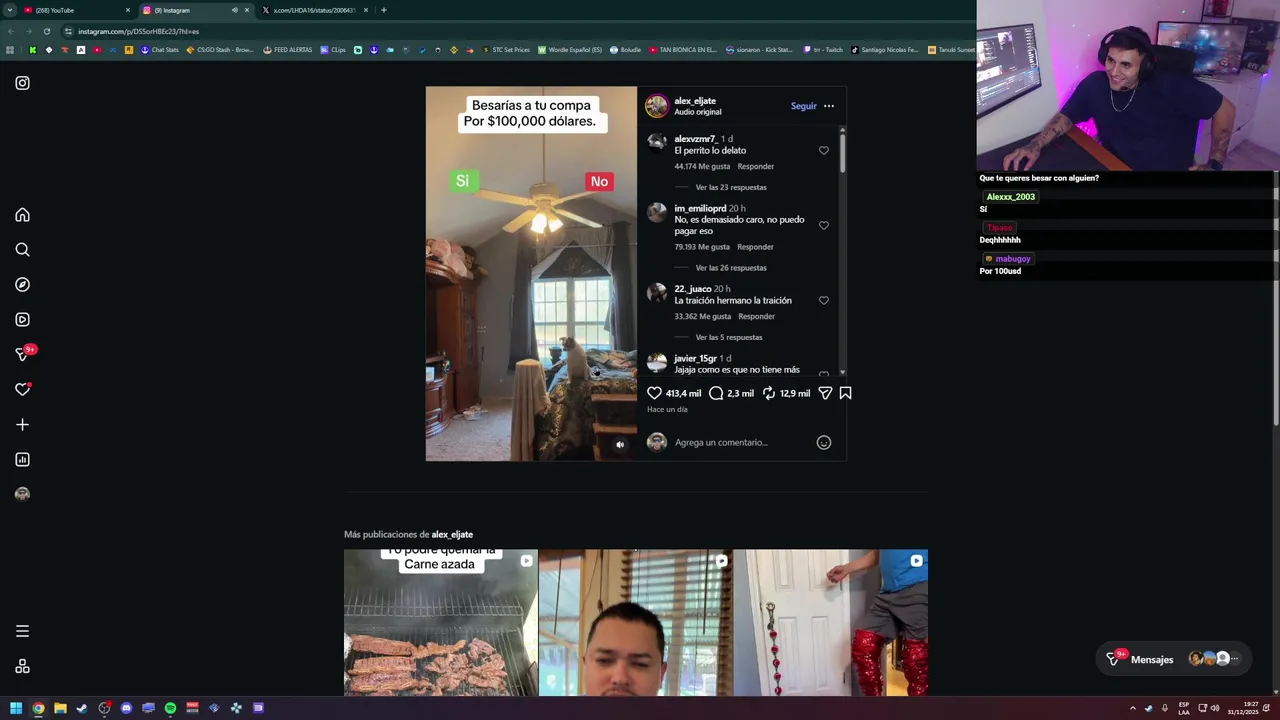Open File Explorer from the taskbar
The height and width of the screenshot is (720, 1280).
[60, 708]
